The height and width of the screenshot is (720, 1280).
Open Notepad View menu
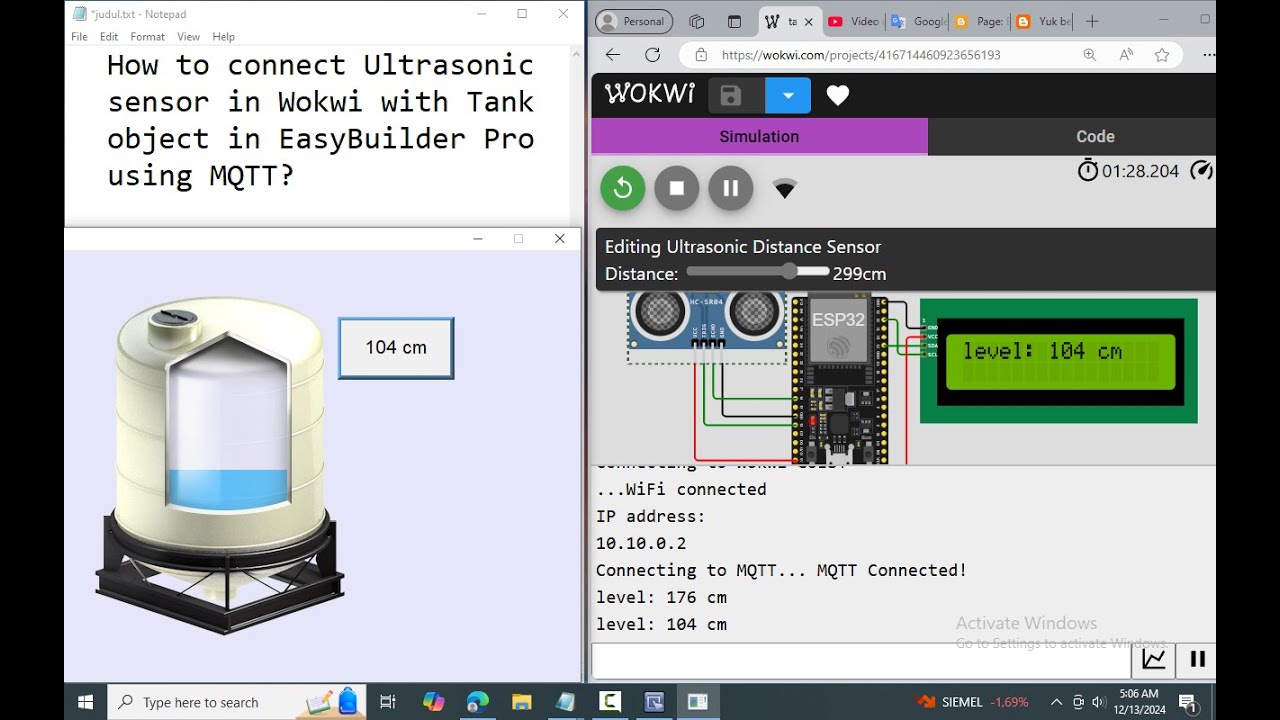pos(188,37)
